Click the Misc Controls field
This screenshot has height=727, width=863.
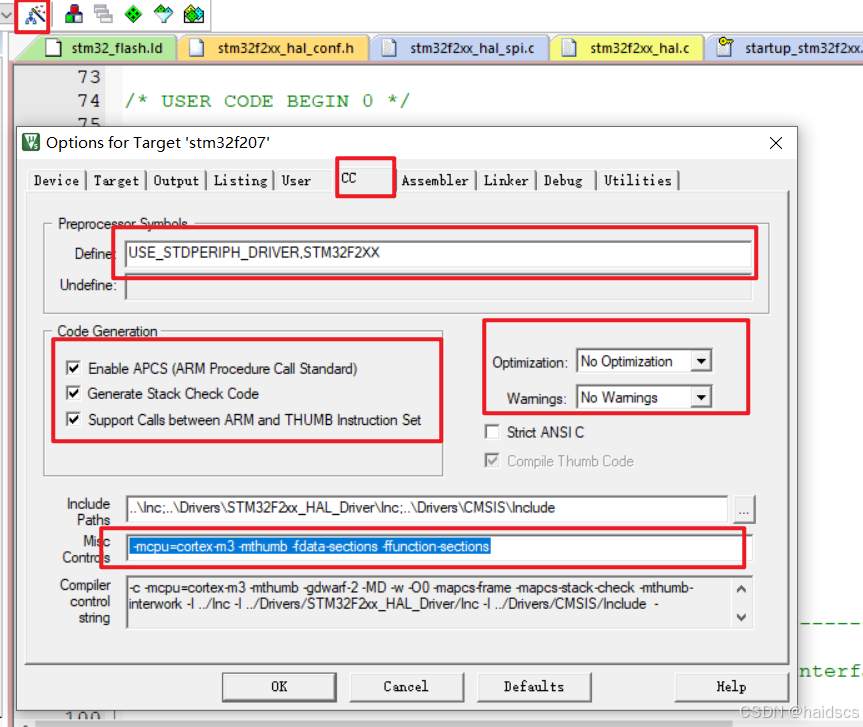click(x=439, y=547)
